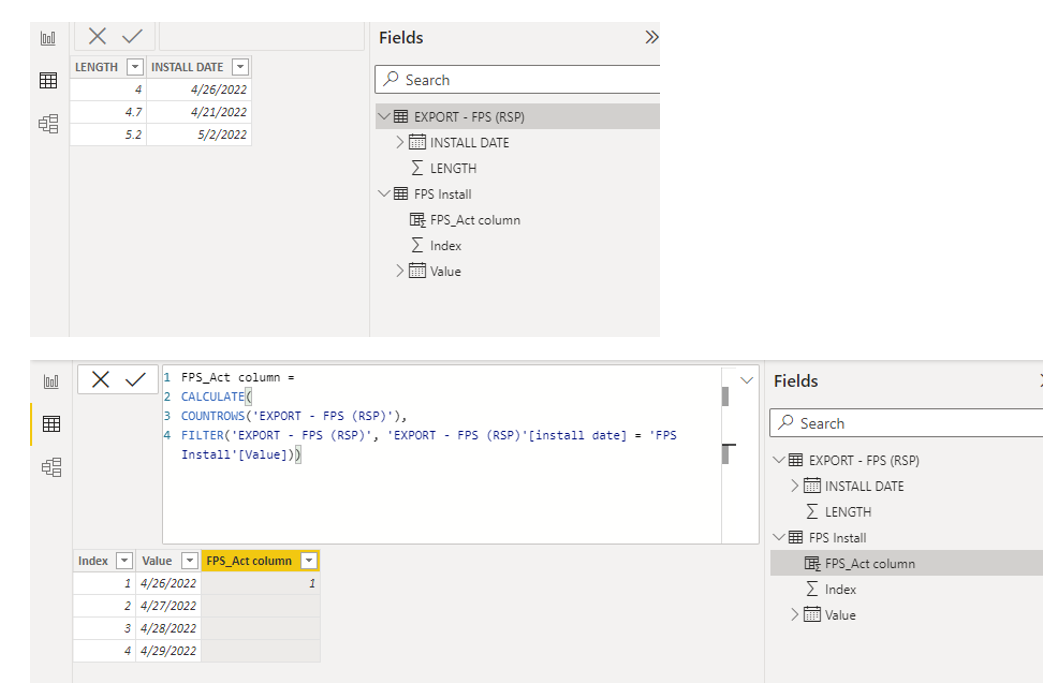Select Value cell 4/29/2022
1061x698 pixels.
[x=168, y=651]
